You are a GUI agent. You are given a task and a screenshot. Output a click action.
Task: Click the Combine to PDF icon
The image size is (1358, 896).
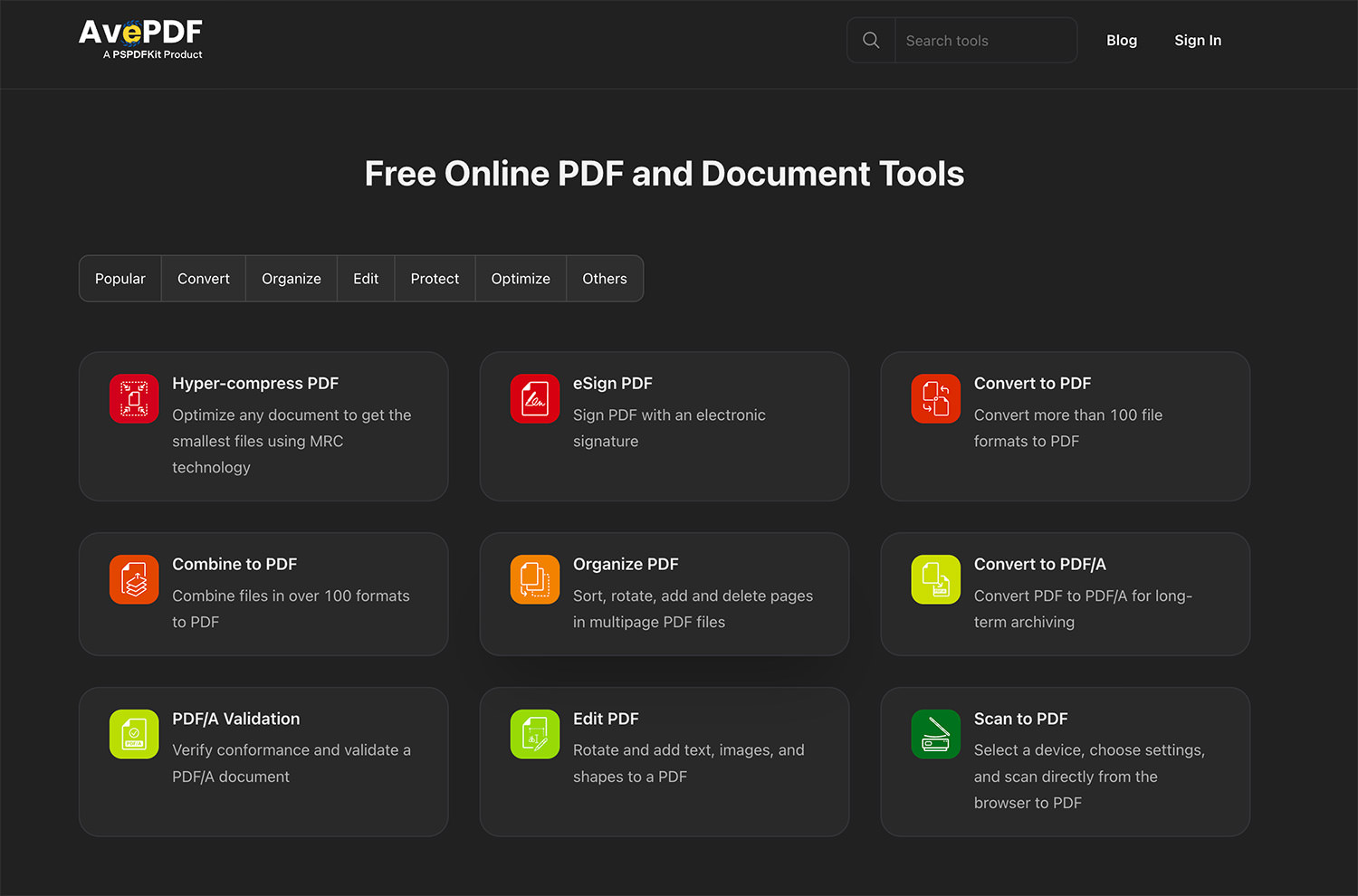pos(134,579)
